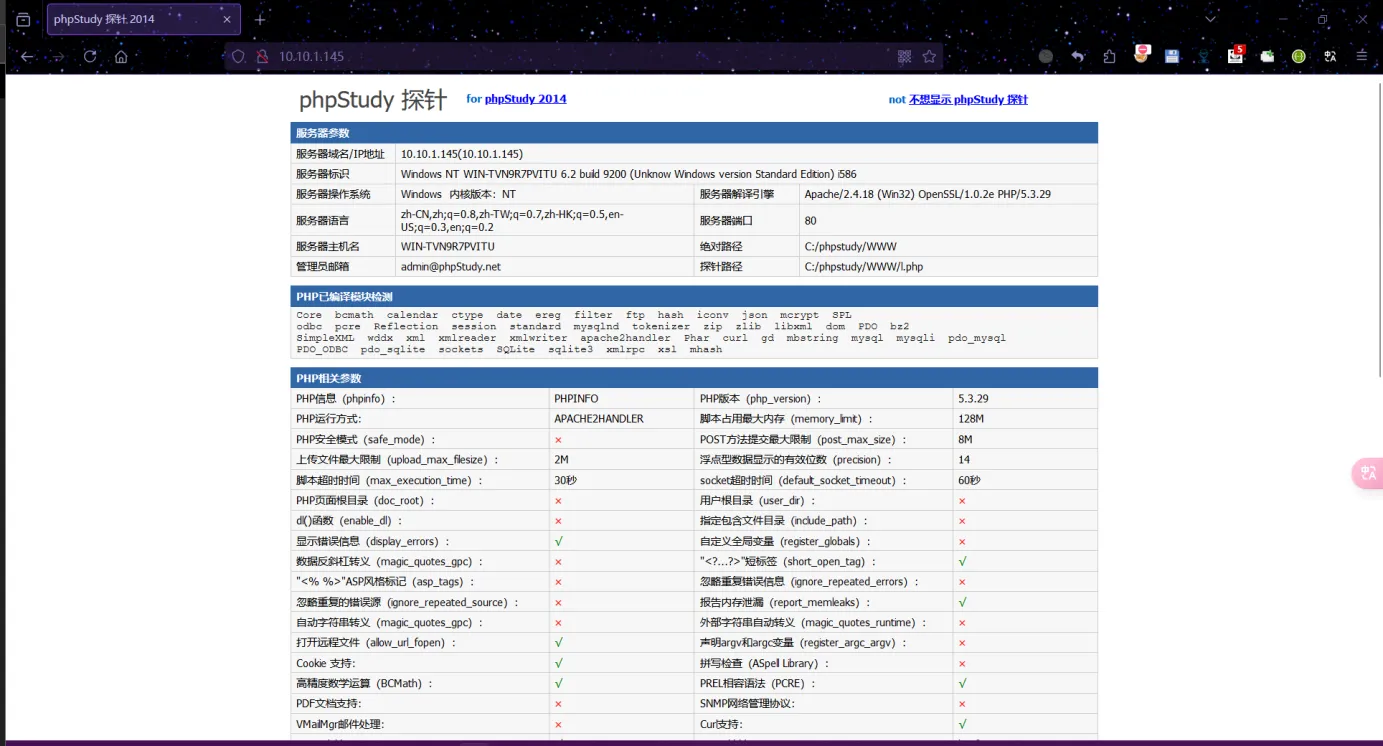Screen dimensions: 1383x746
Task: Select the max_execution_time value 30秒
Action: pos(565,480)
